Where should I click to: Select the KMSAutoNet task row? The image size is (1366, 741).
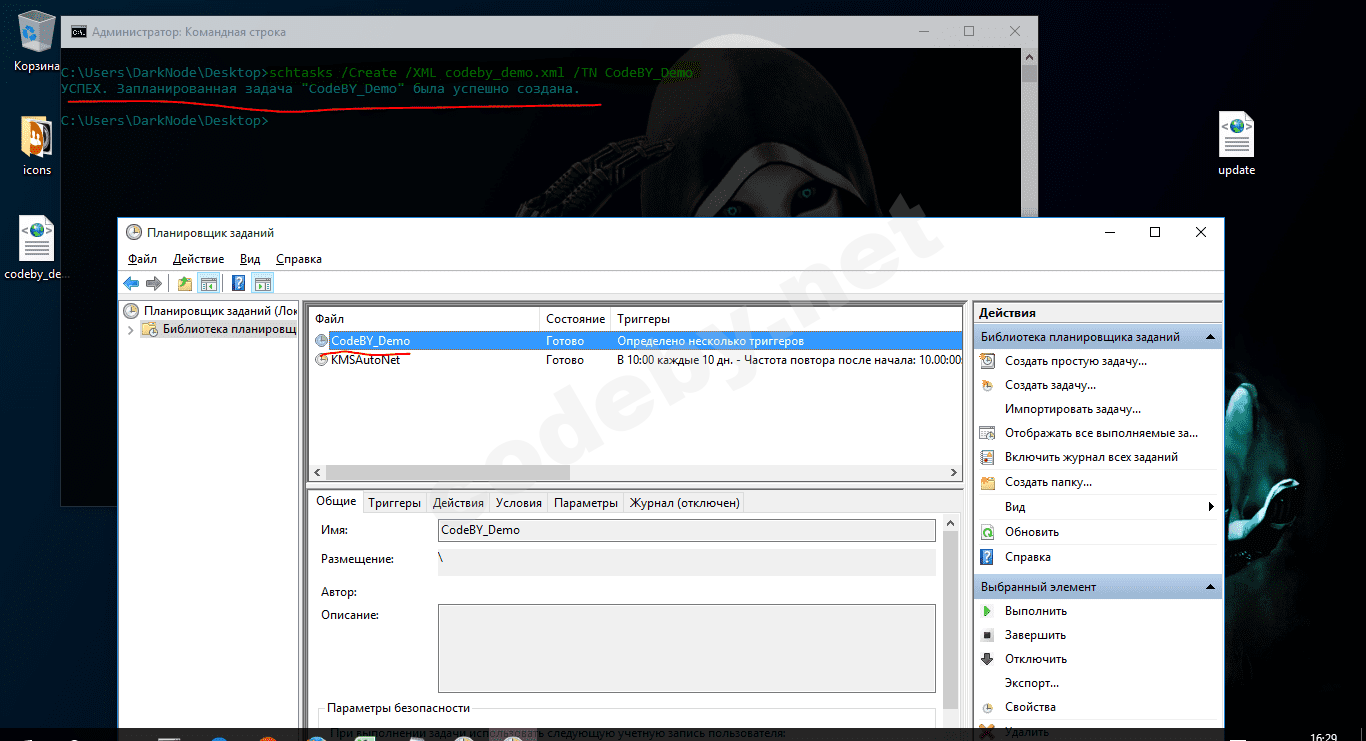[x=636, y=360]
